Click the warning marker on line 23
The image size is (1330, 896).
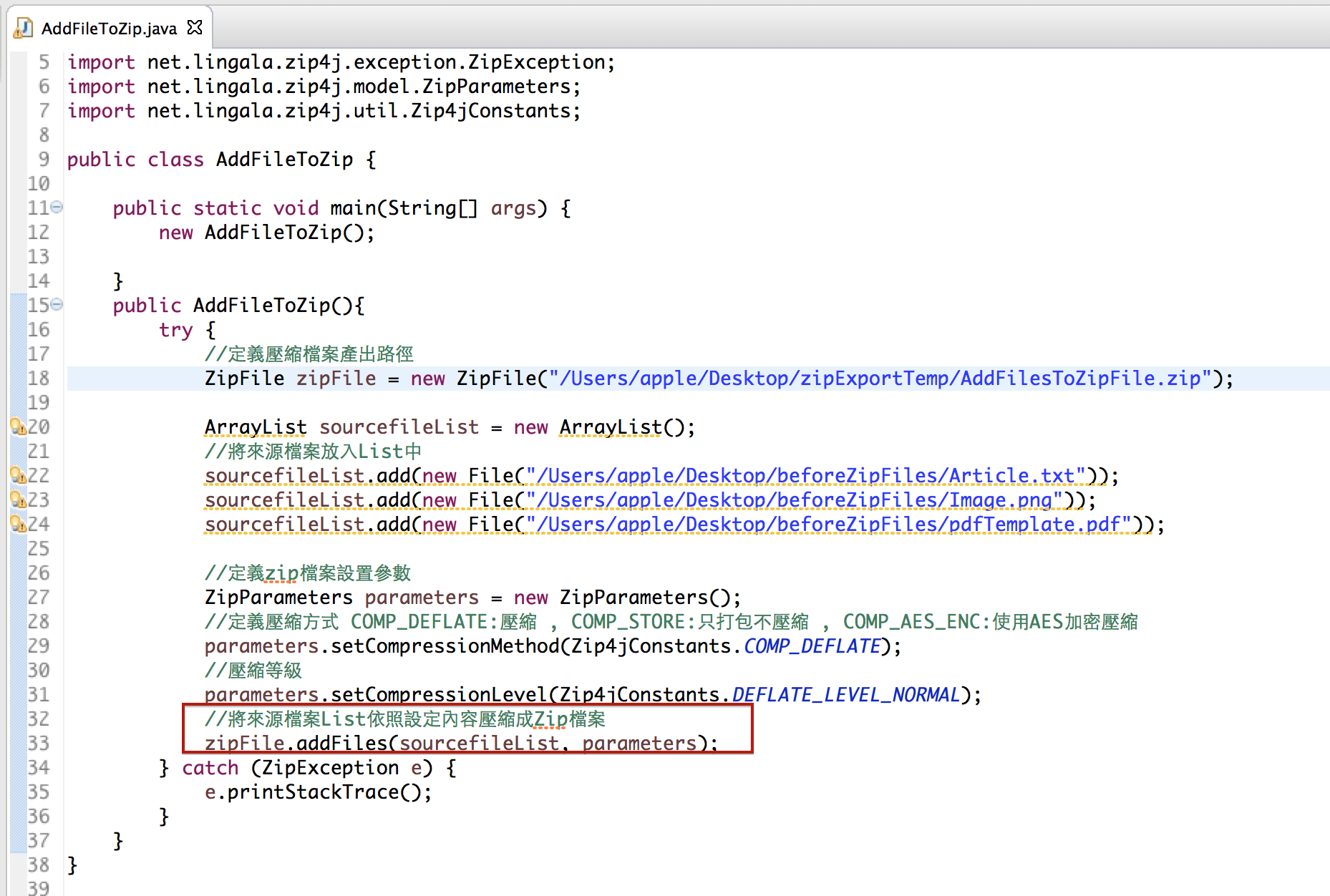click(x=17, y=500)
